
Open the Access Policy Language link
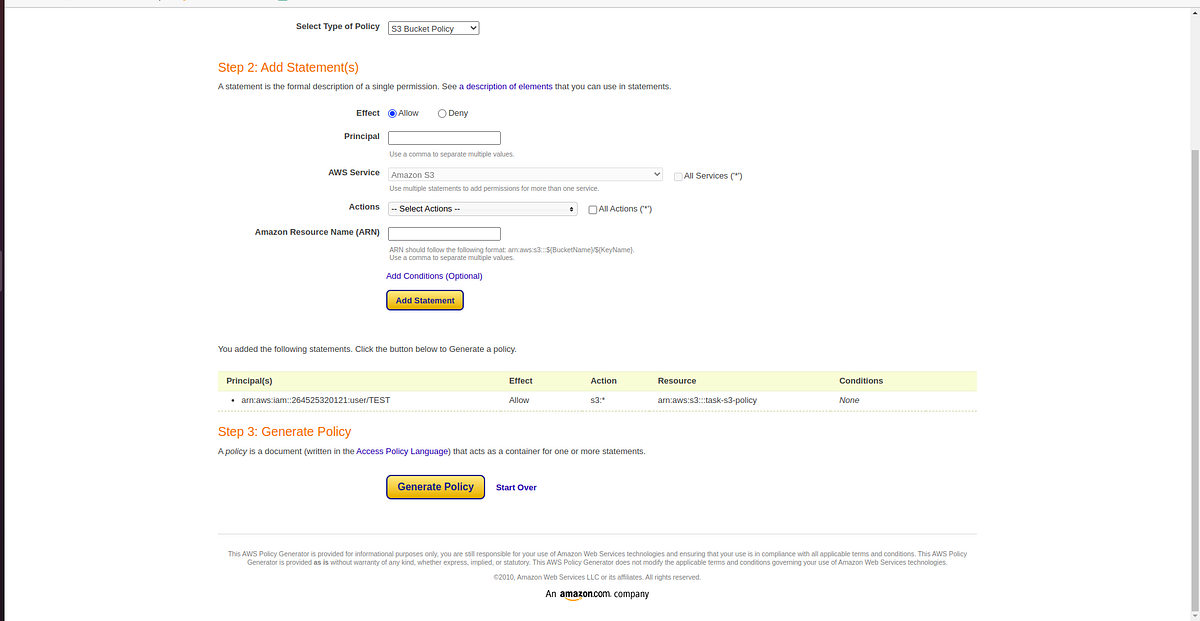402,451
